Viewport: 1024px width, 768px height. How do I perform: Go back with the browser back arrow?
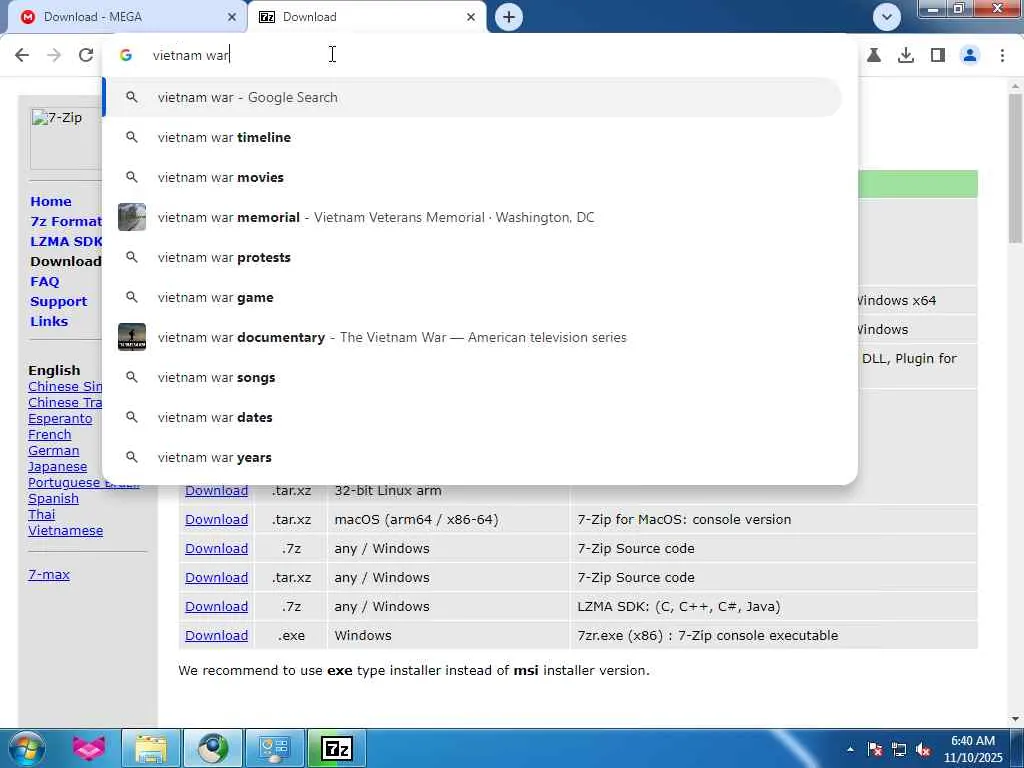pyautogui.click(x=22, y=55)
